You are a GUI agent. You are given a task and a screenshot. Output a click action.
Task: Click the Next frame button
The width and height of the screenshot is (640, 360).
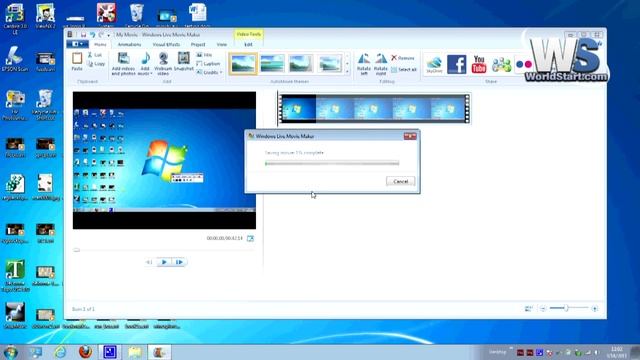click(x=179, y=262)
